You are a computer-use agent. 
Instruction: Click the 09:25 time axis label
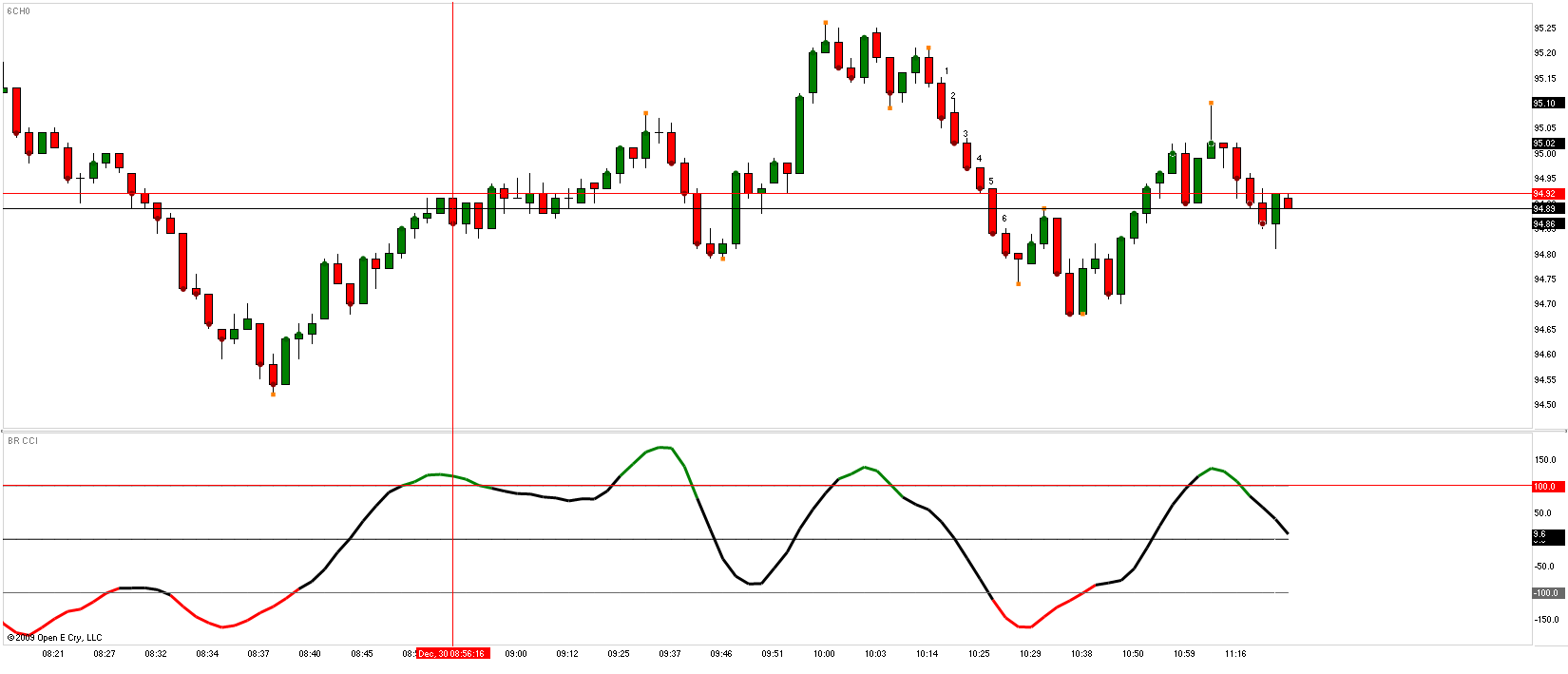click(x=619, y=654)
